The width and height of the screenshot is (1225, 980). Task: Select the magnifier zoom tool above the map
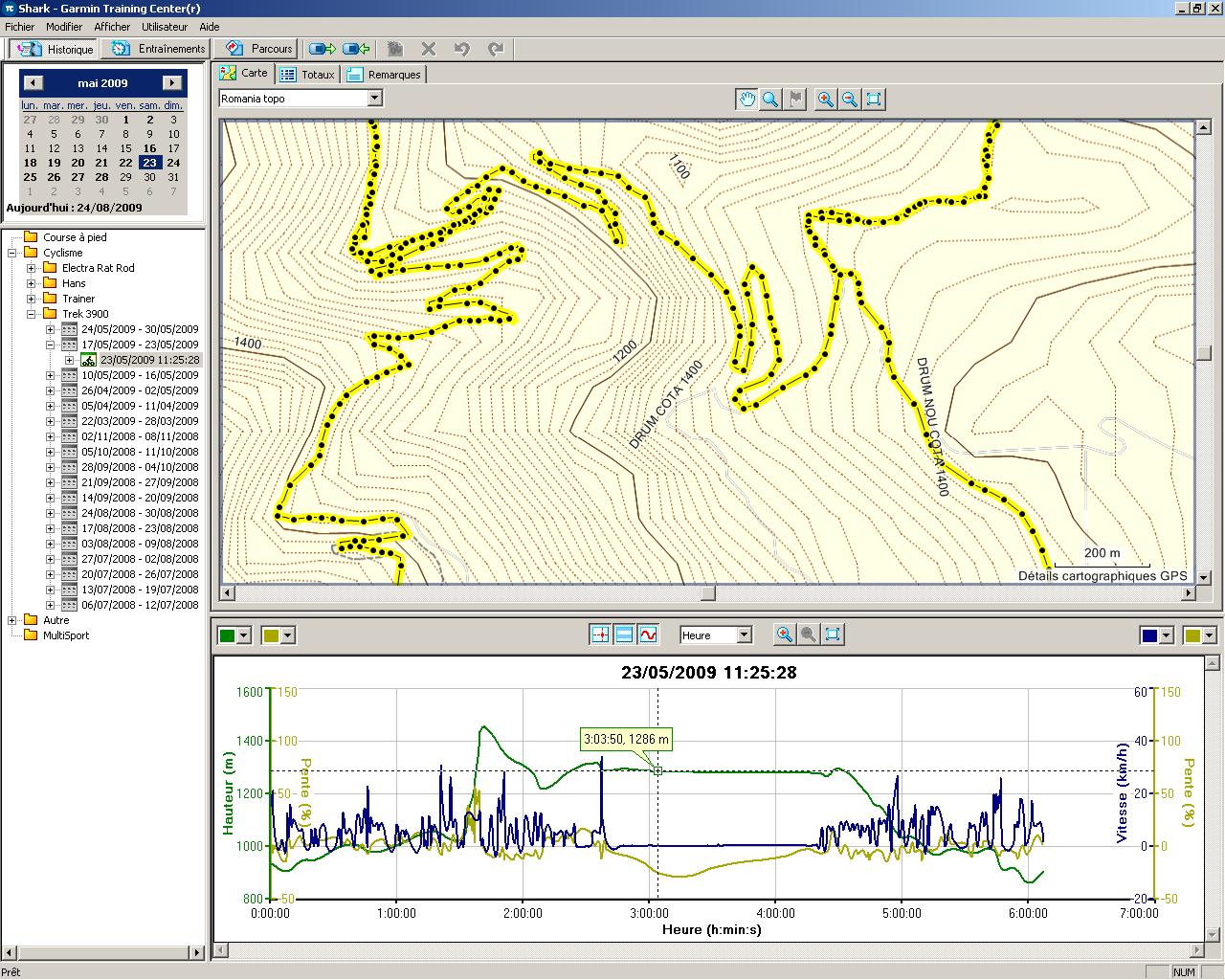tap(770, 99)
